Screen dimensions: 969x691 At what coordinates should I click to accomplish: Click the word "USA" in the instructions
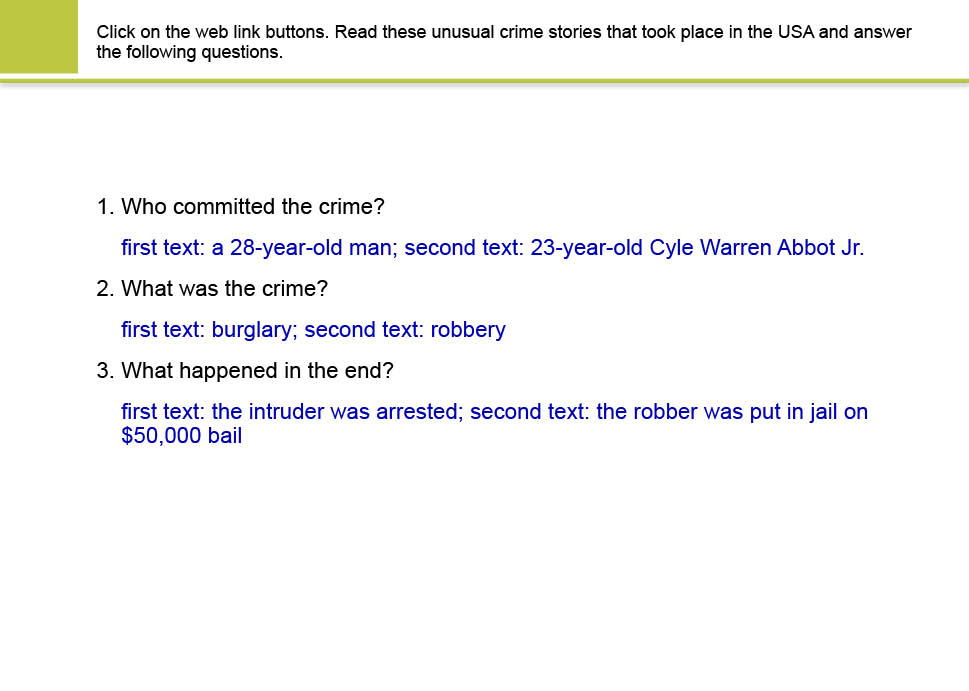click(796, 32)
